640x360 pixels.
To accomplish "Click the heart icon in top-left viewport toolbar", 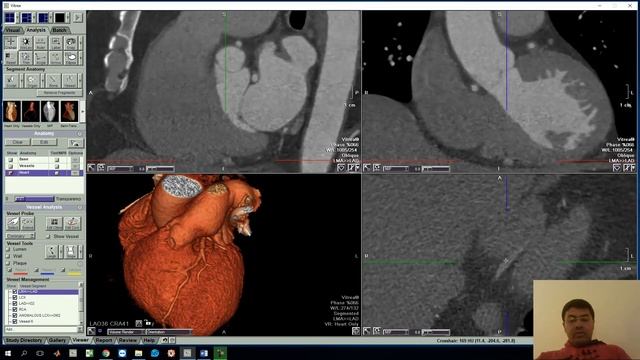I will [341, 168].
